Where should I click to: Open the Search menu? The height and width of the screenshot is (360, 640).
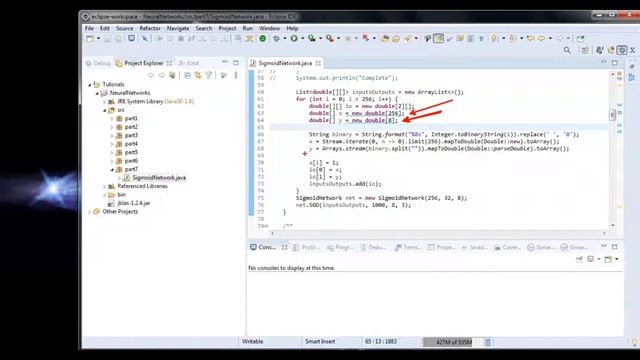tap(204, 28)
